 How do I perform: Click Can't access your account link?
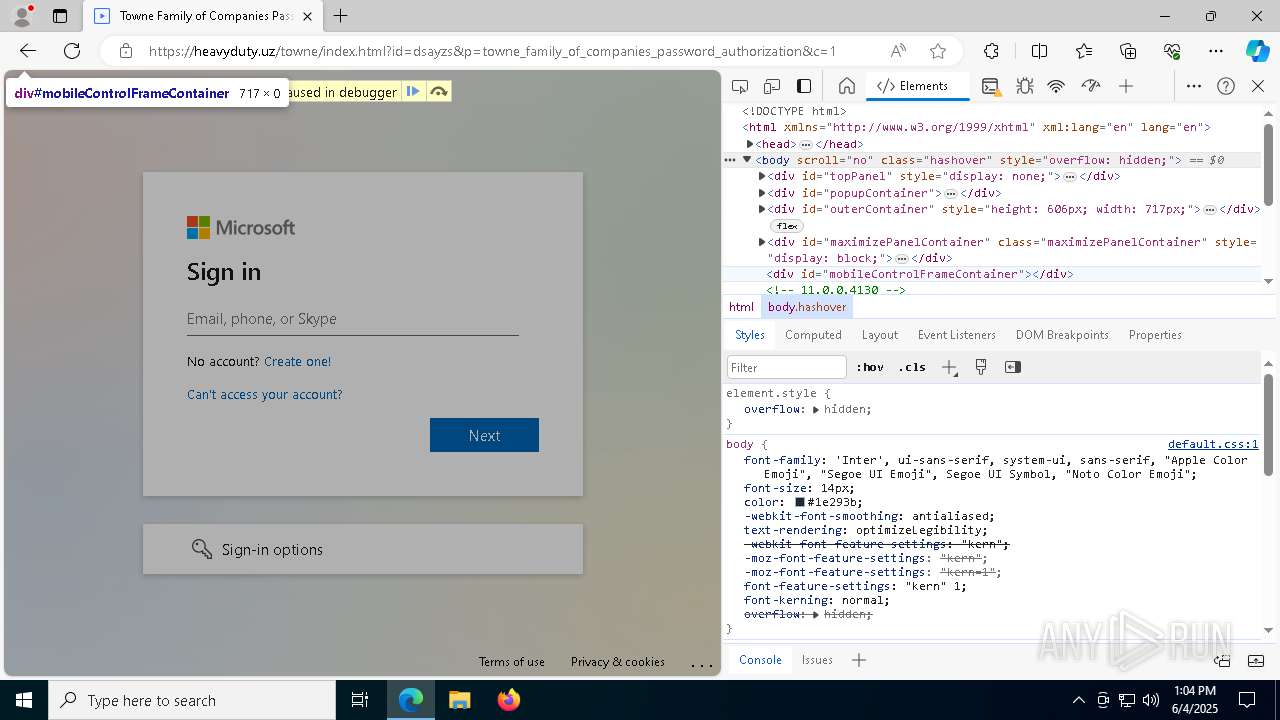pyautogui.click(x=264, y=395)
